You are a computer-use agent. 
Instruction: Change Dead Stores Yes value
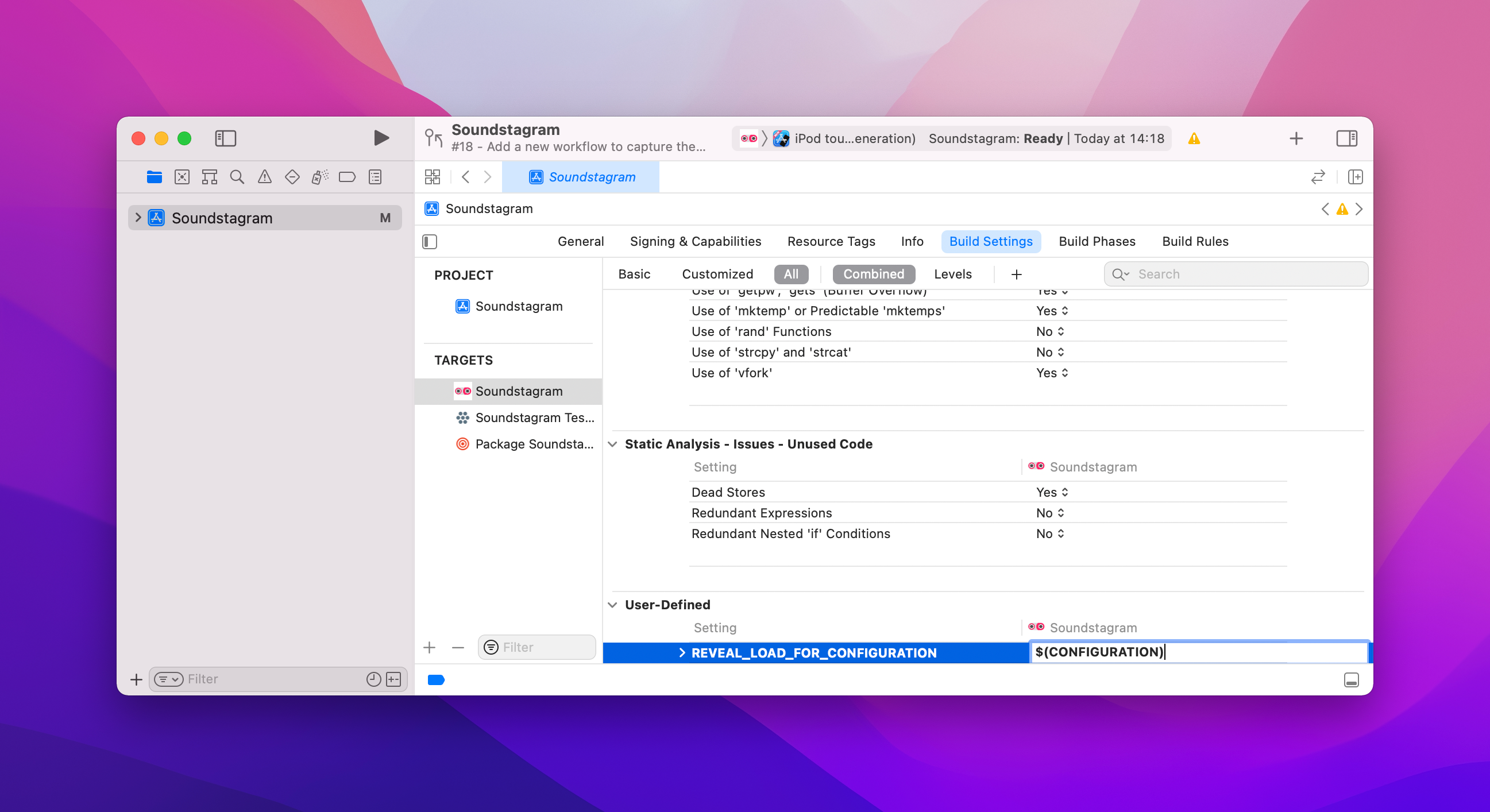pyautogui.click(x=1052, y=492)
